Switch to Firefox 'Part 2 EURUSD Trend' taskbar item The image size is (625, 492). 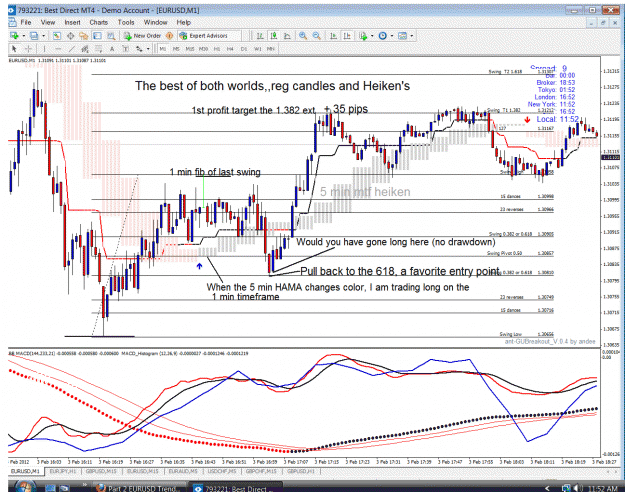(x=138, y=488)
